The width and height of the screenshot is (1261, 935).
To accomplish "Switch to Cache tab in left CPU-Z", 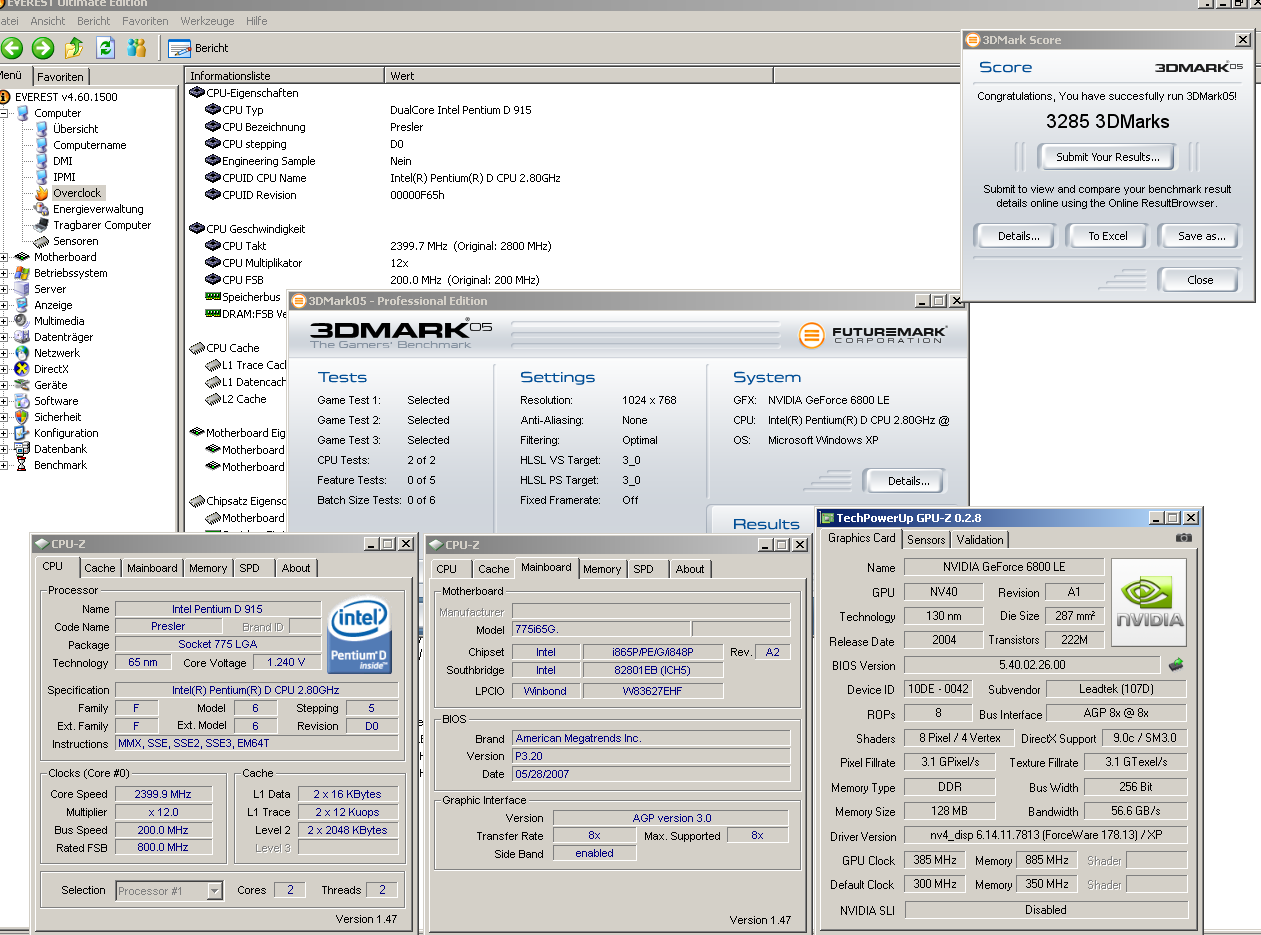I will tap(99, 568).
